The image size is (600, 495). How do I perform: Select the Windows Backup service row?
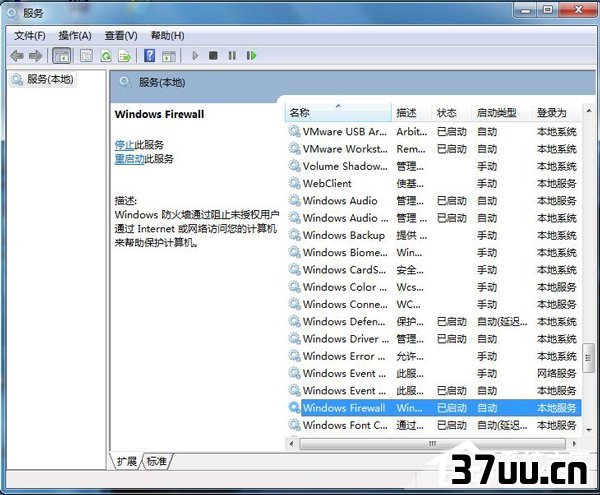click(433, 235)
